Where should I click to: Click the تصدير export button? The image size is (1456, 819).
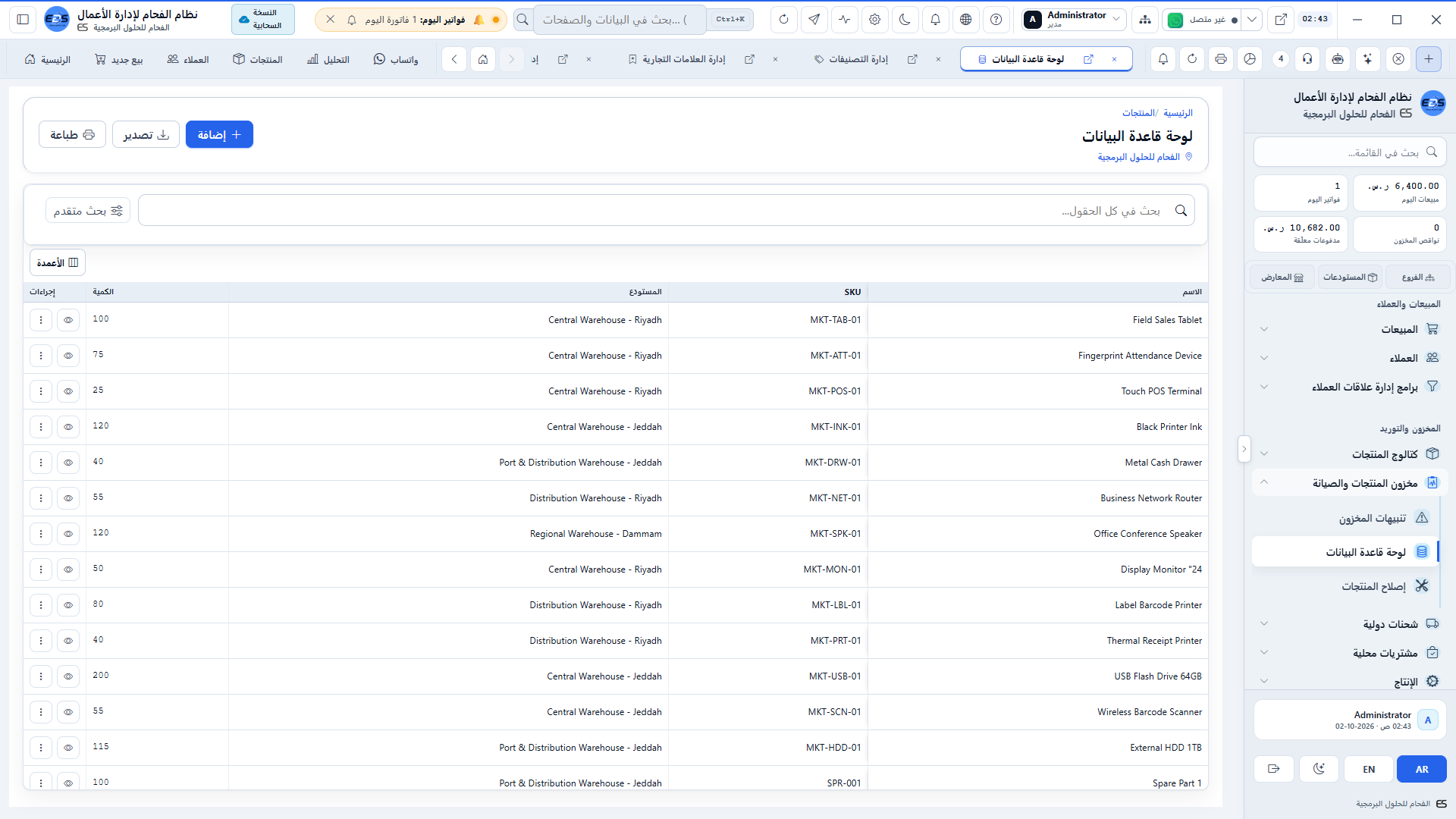tap(146, 134)
